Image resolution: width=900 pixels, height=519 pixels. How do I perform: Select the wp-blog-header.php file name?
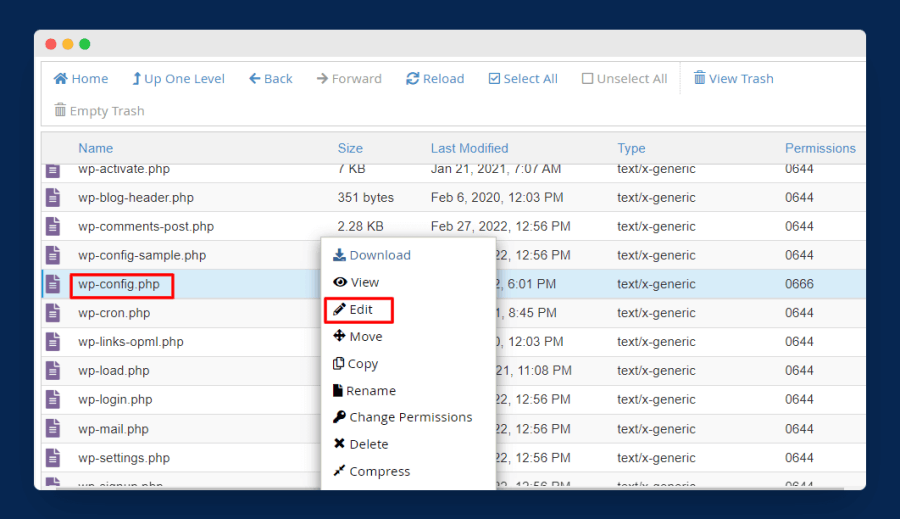pyautogui.click(x=136, y=197)
